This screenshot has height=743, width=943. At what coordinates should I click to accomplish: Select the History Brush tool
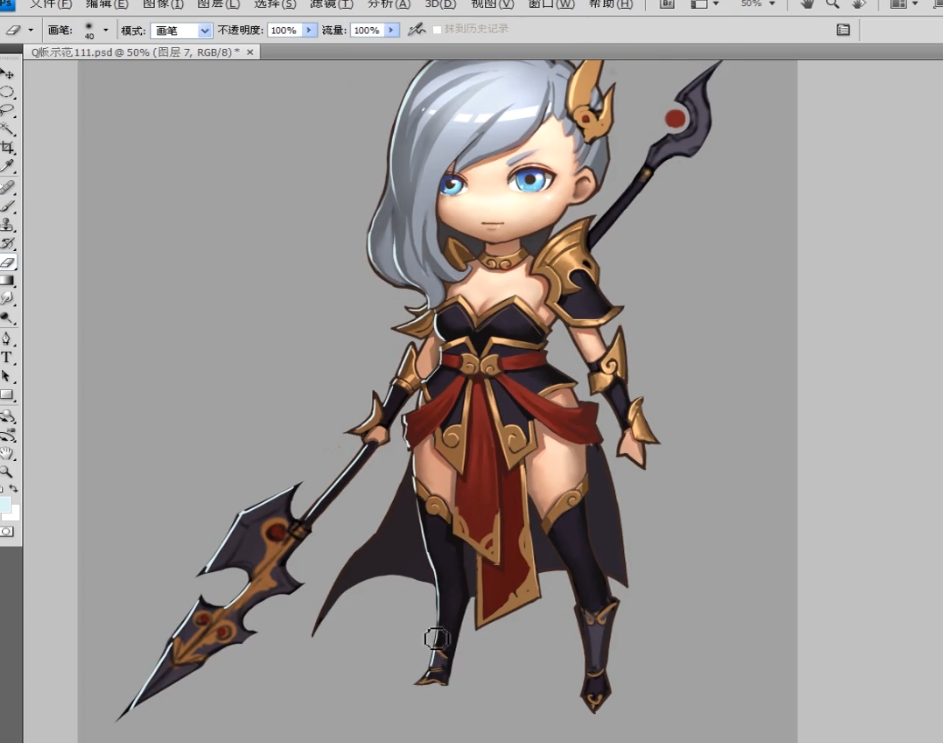[x=7, y=244]
